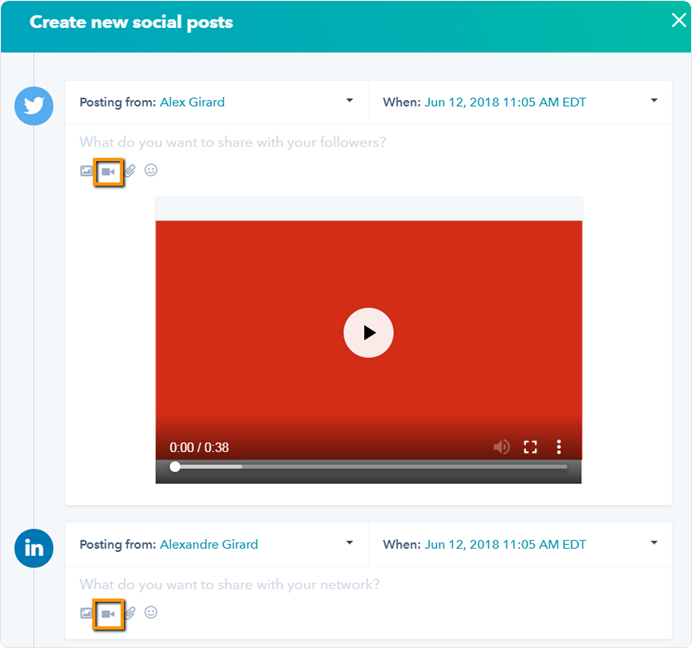Attach a file to the LinkedIn post
Image resolution: width=692 pixels, height=648 pixels.
[x=130, y=613]
